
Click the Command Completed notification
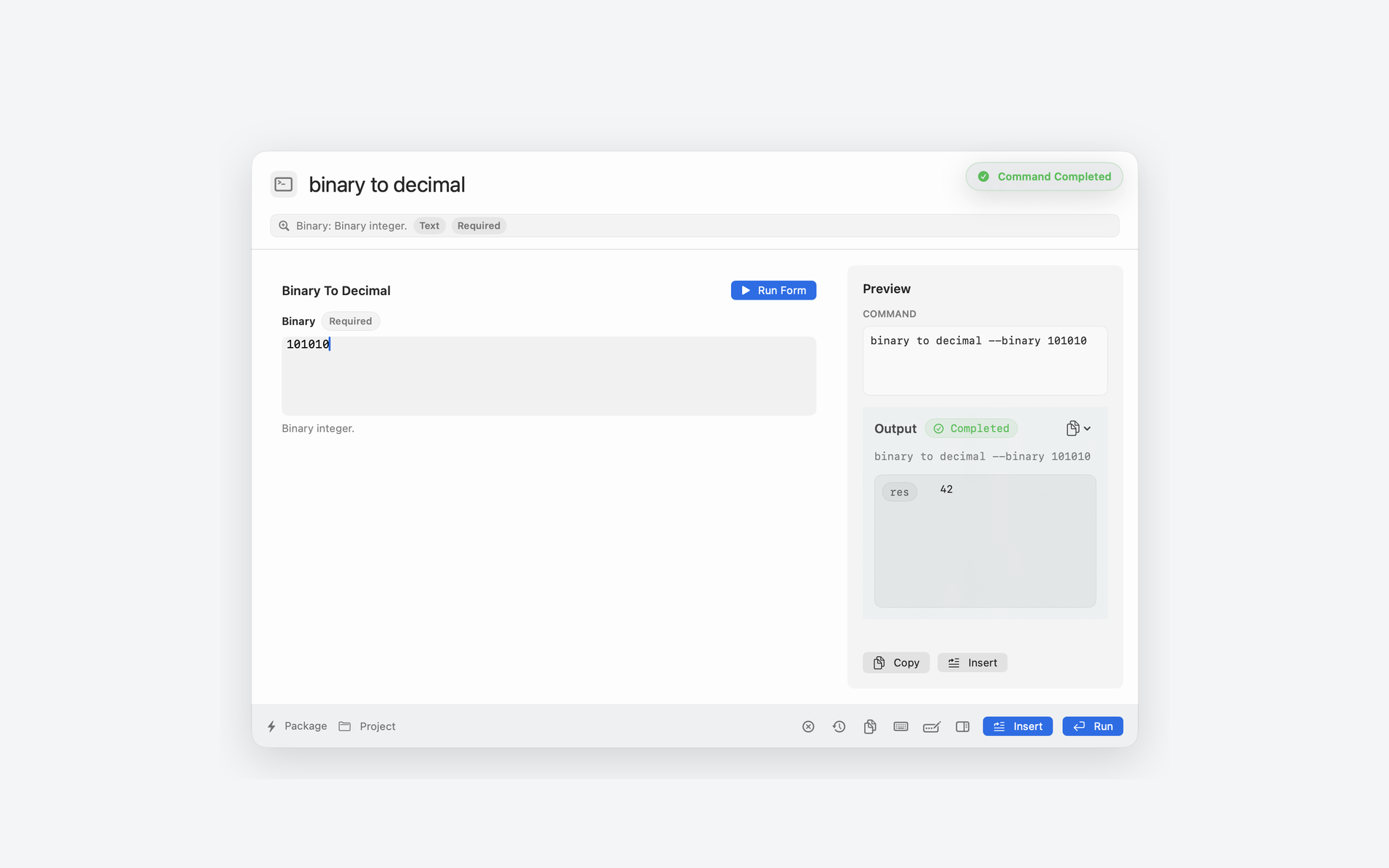(x=1044, y=177)
